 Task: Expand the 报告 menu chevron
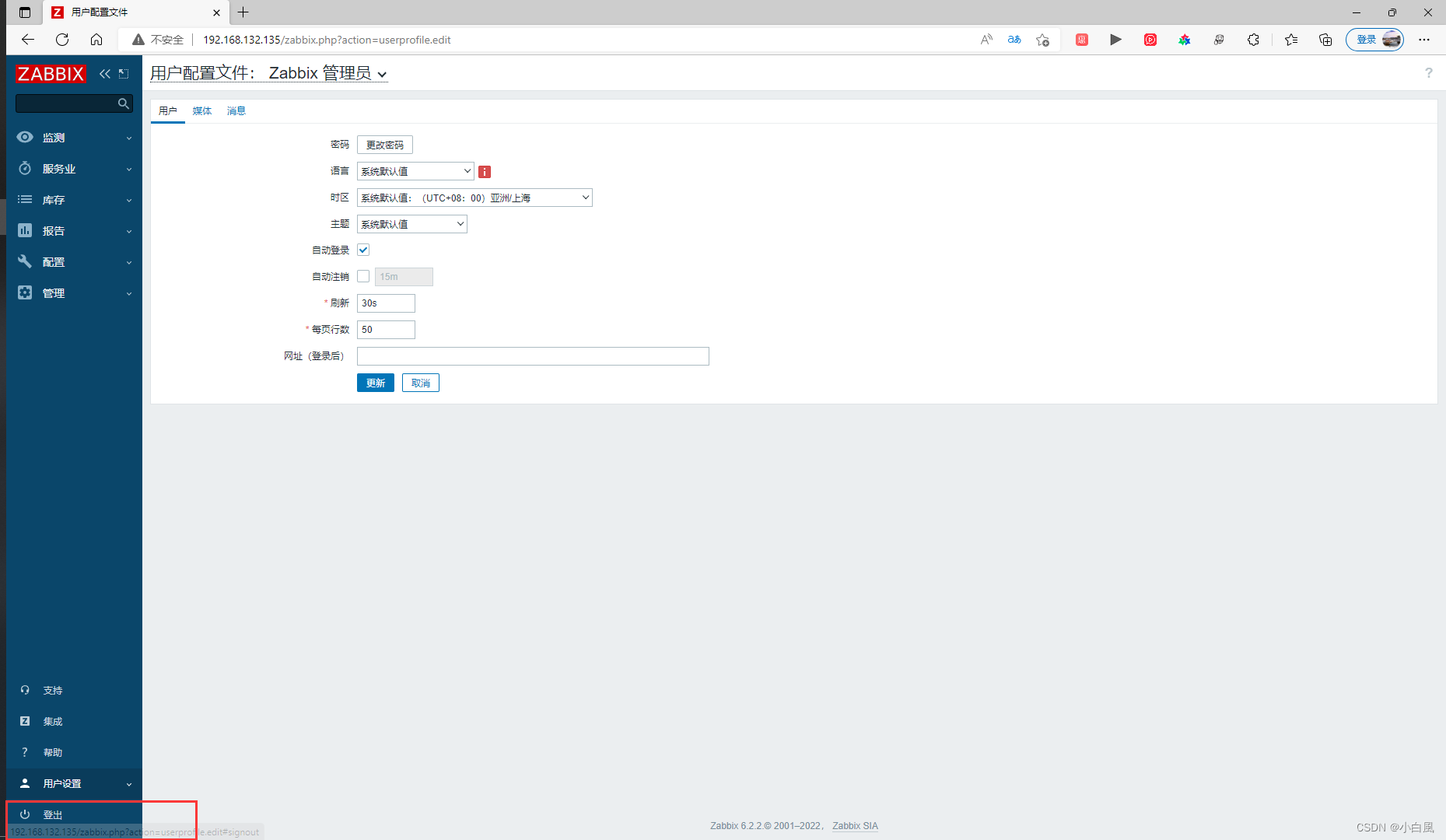tap(129, 232)
